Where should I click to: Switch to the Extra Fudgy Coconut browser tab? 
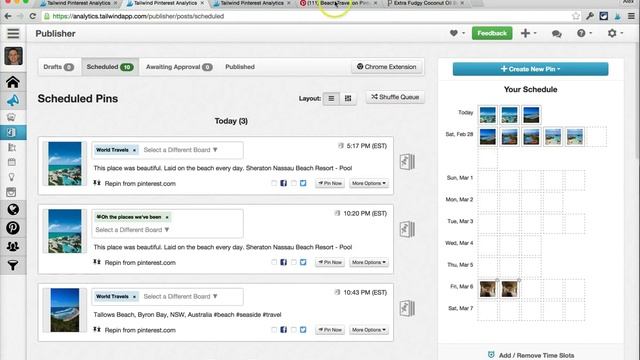(424, 3)
